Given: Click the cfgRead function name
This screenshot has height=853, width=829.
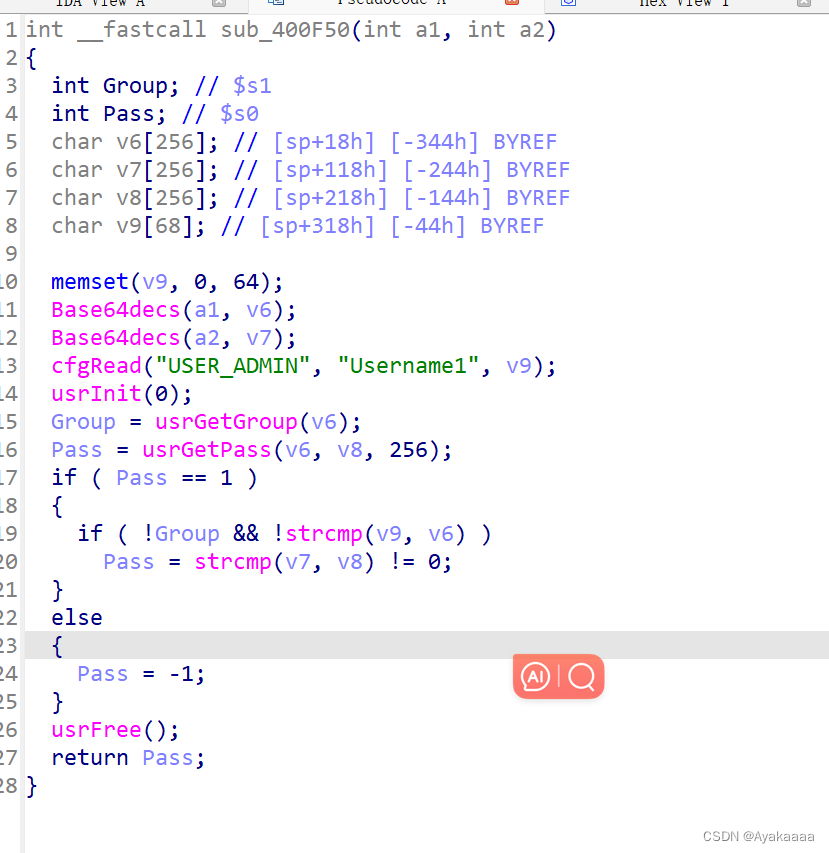Looking at the screenshot, I should [x=96, y=366].
